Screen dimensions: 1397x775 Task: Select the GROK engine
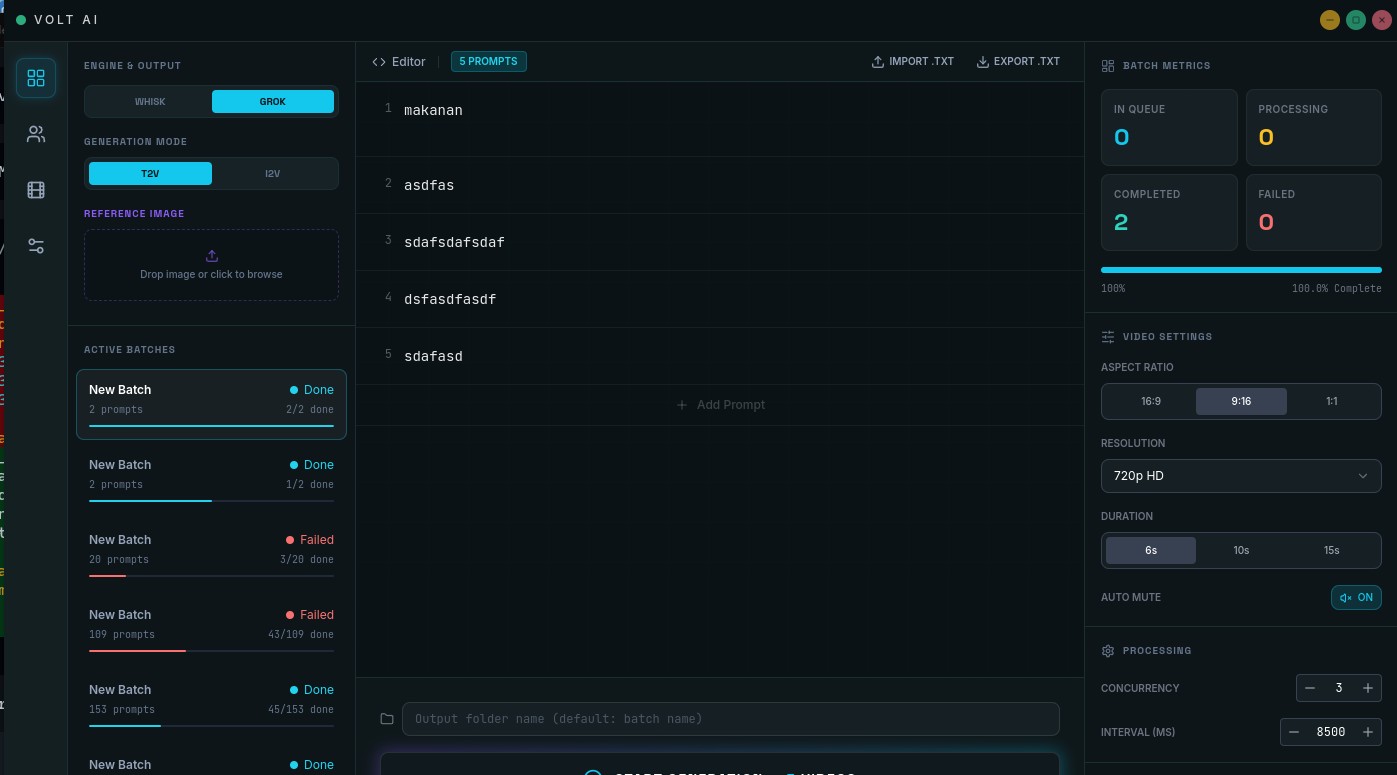(x=273, y=102)
